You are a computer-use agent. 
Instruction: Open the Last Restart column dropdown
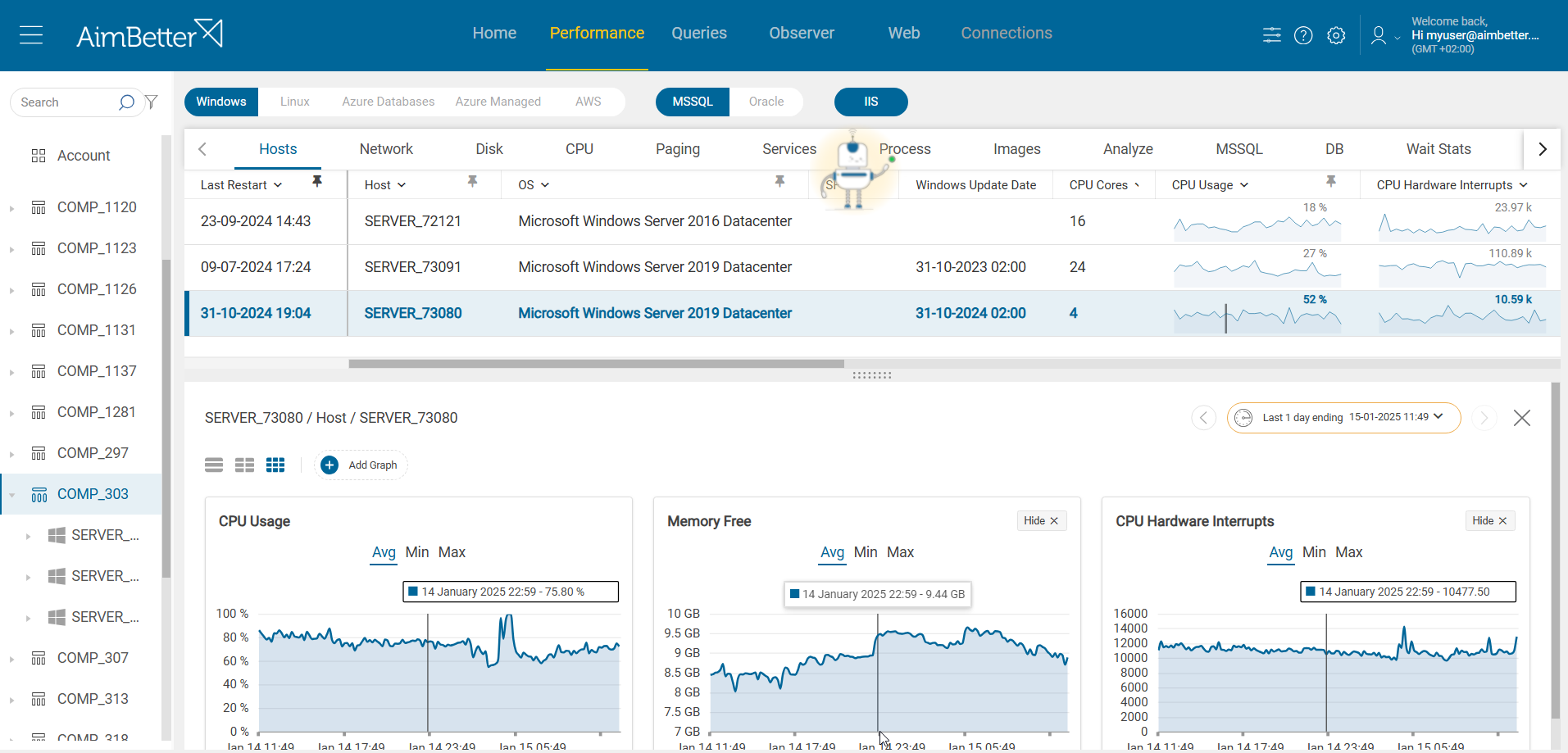tap(278, 185)
